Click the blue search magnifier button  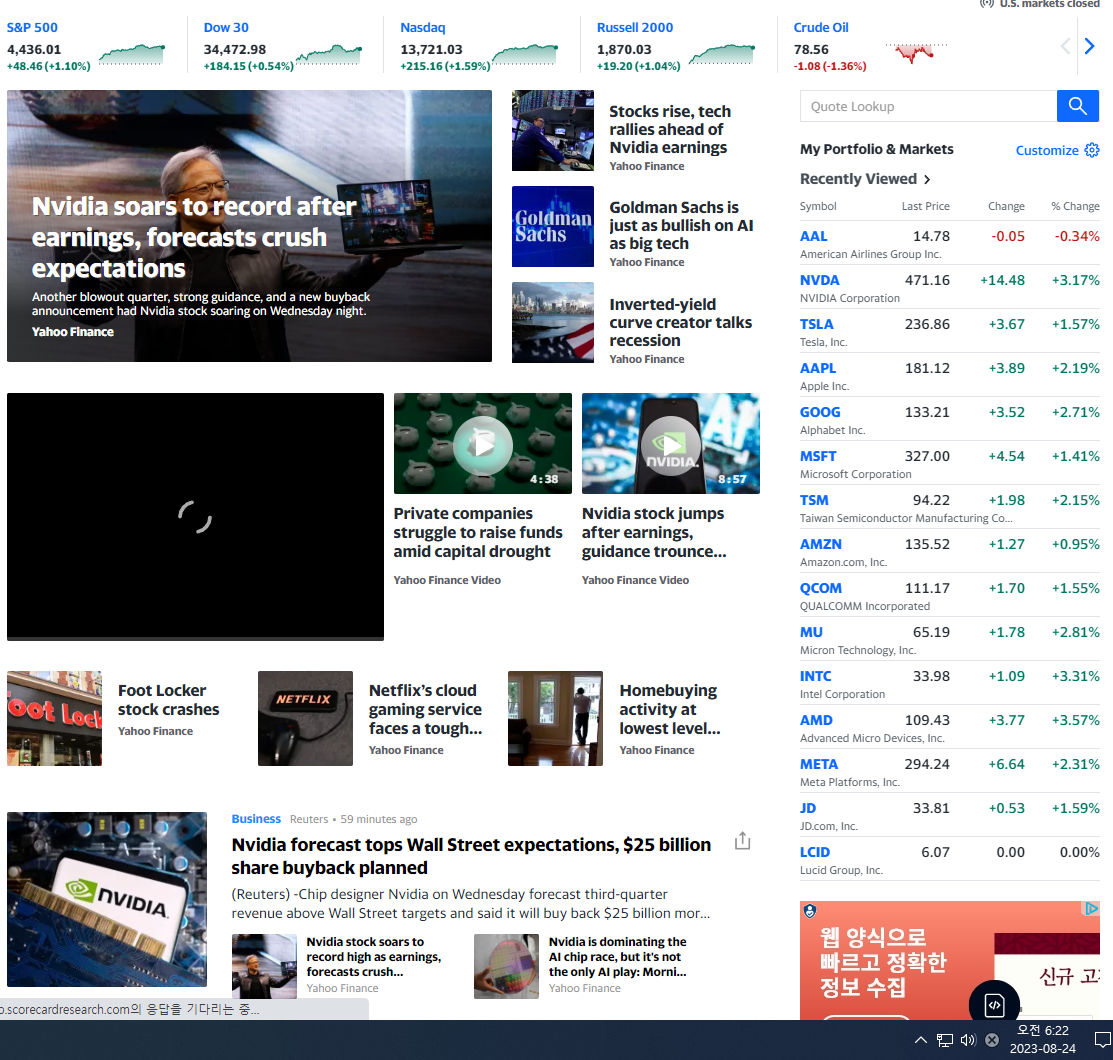point(1078,106)
